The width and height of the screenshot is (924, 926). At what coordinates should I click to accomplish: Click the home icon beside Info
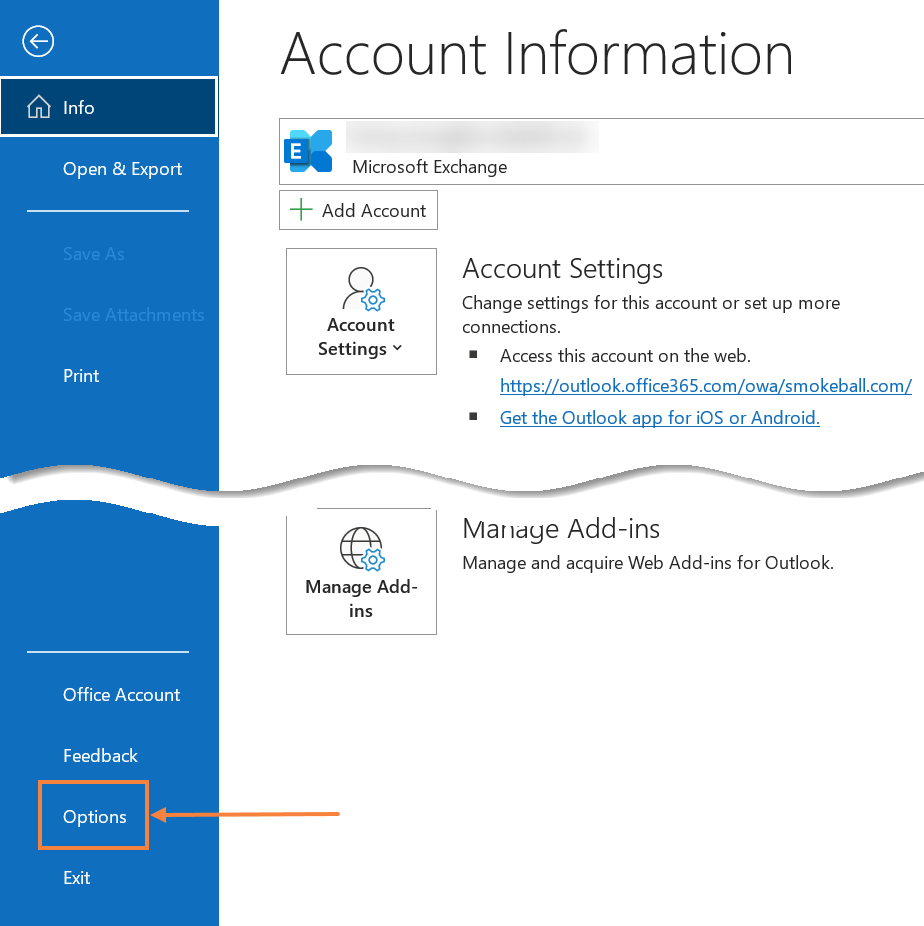coord(38,107)
